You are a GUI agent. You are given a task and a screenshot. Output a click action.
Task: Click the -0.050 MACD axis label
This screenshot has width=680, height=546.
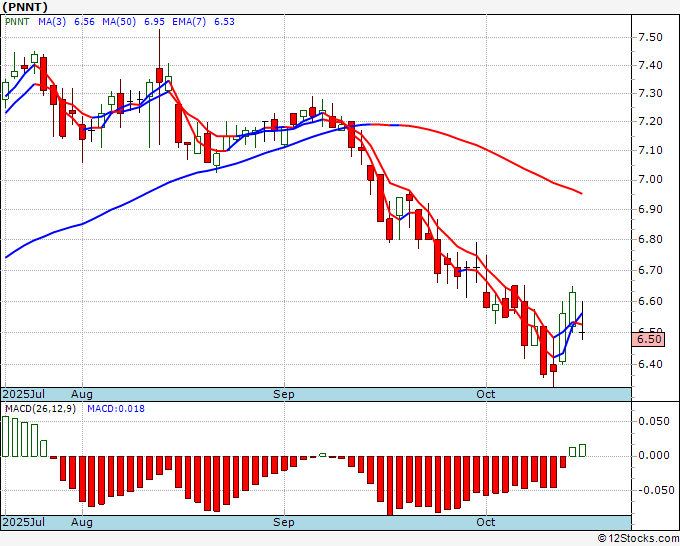[x=656, y=490]
